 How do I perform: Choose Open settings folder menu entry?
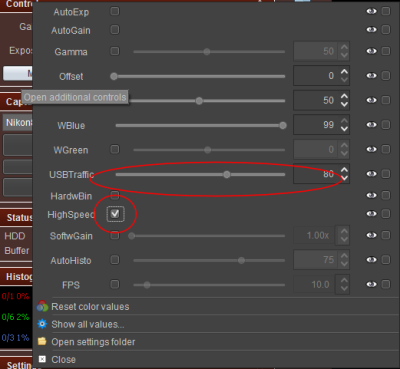pos(93,342)
